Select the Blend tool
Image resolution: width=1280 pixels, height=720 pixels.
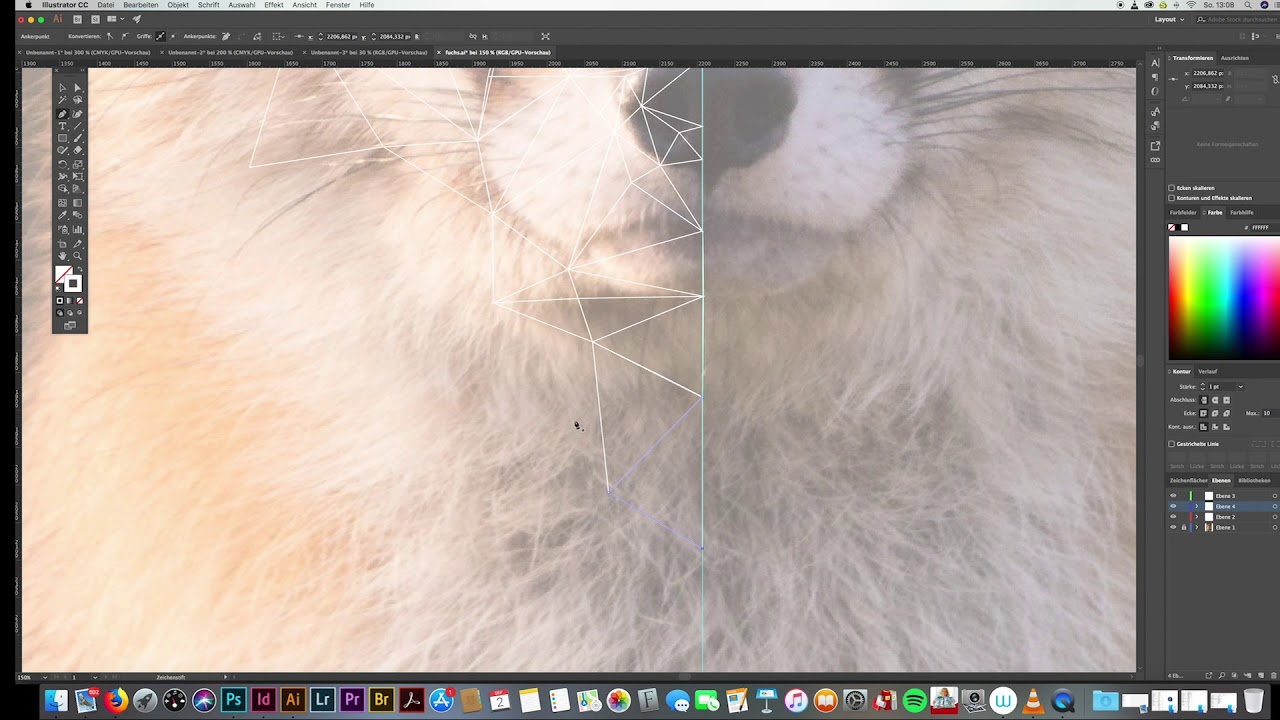click(x=77, y=215)
